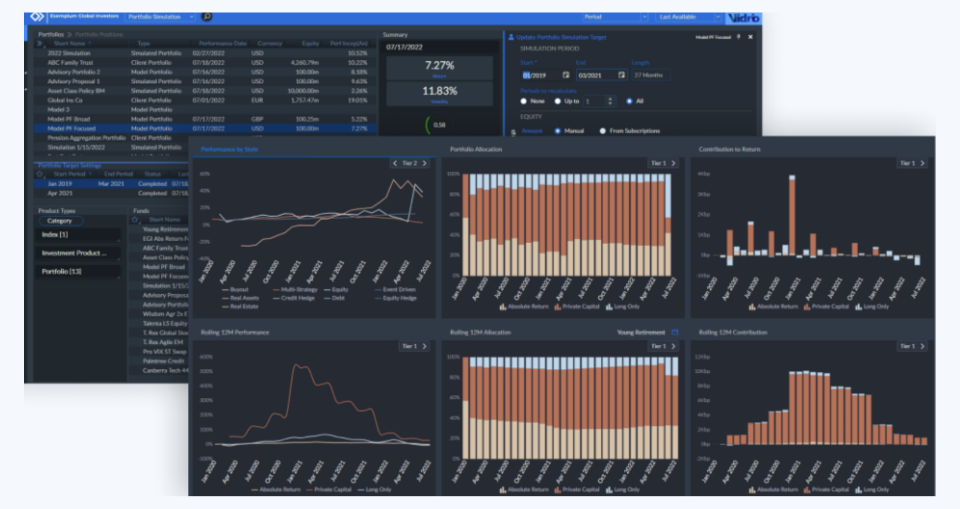Open the Portfolios breadcrumb
This screenshot has height=509, width=960.
coord(51,34)
